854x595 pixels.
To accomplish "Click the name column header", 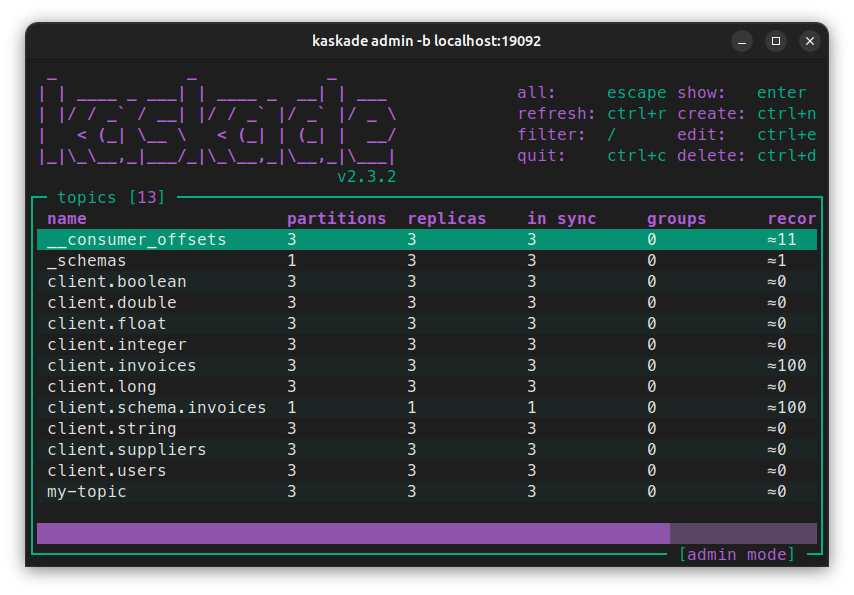I will 66,219.
